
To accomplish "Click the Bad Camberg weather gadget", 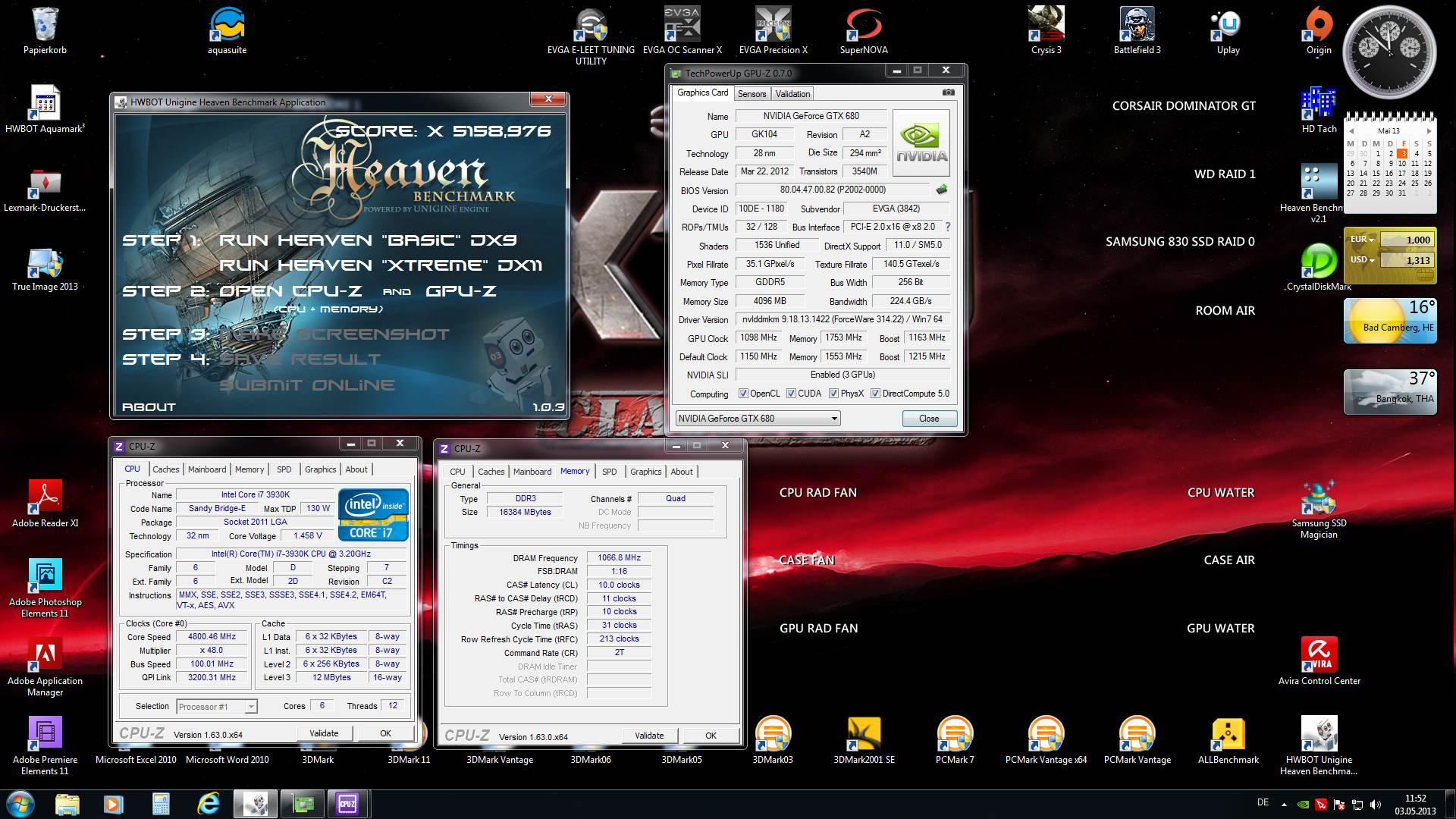I will point(1390,321).
